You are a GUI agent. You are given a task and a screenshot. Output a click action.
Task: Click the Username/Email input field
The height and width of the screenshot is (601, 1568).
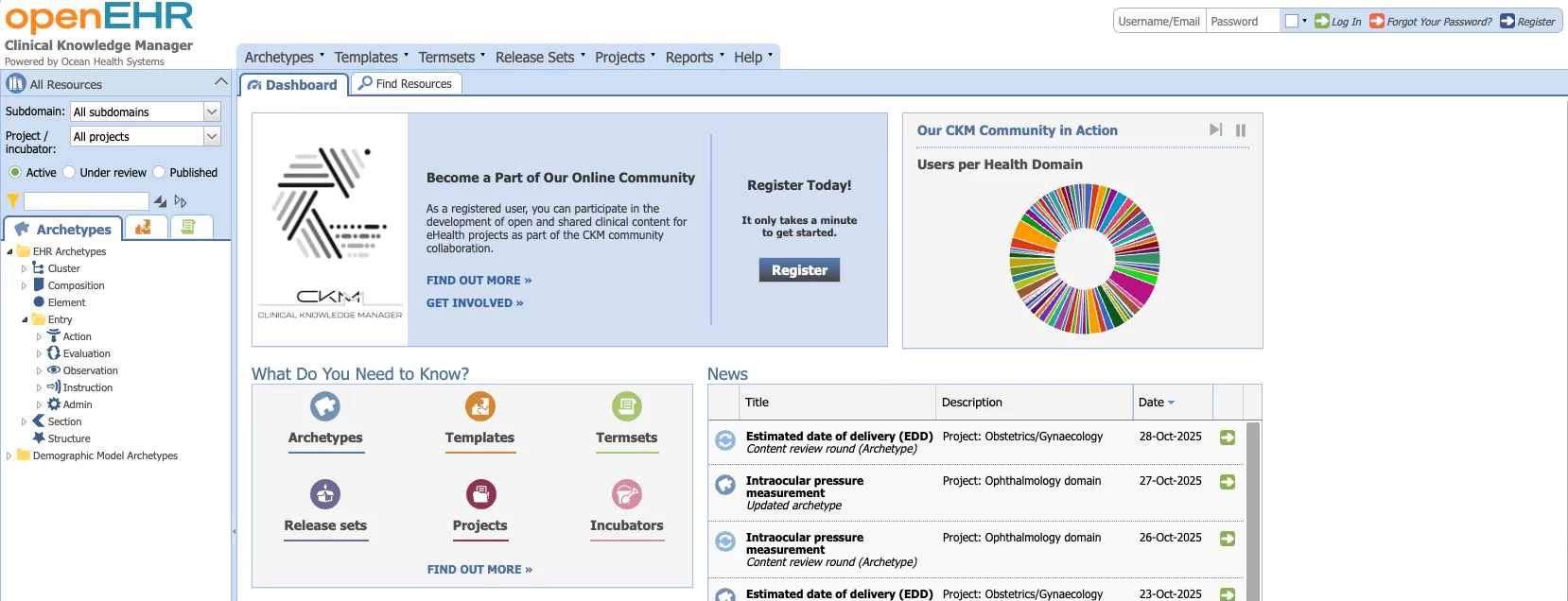point(1159,21)
